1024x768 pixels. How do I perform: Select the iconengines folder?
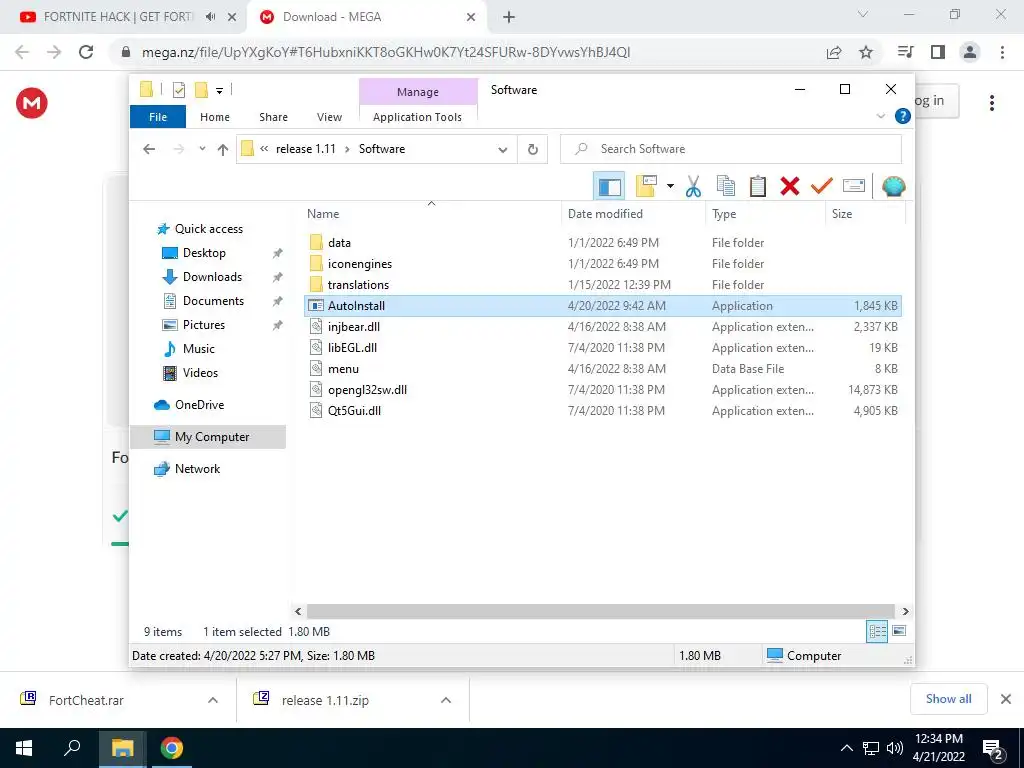pos(602,264)
